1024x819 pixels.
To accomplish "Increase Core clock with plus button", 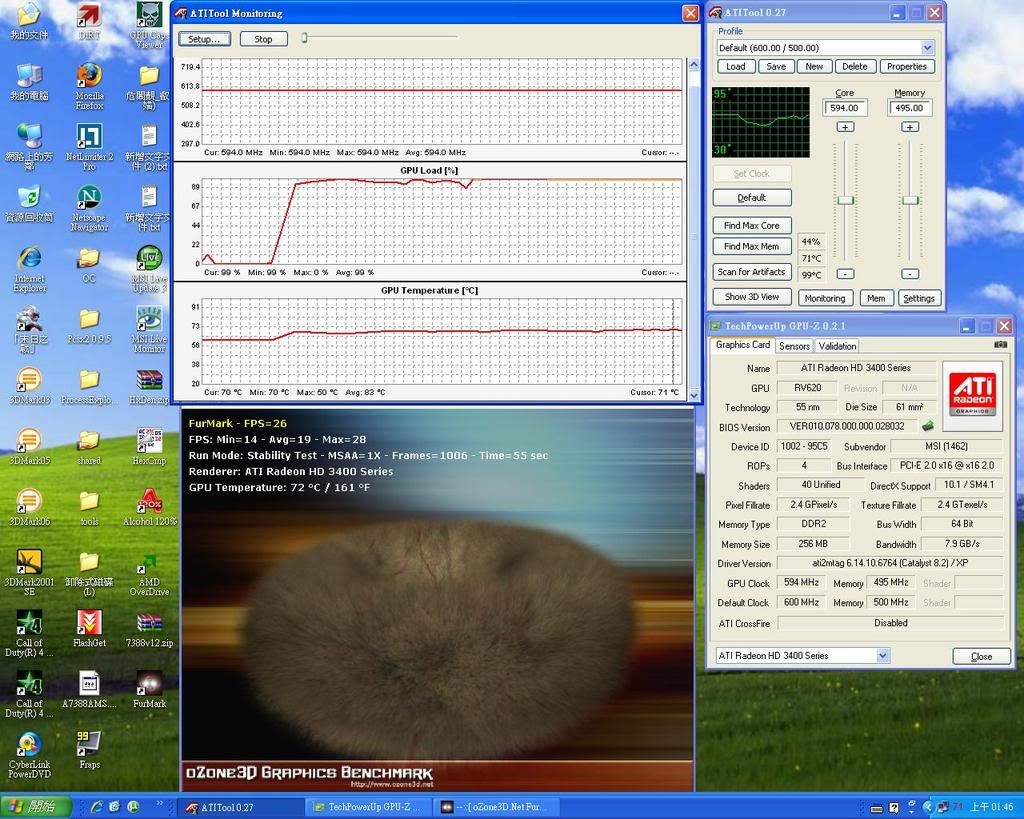I will point(845,127).
